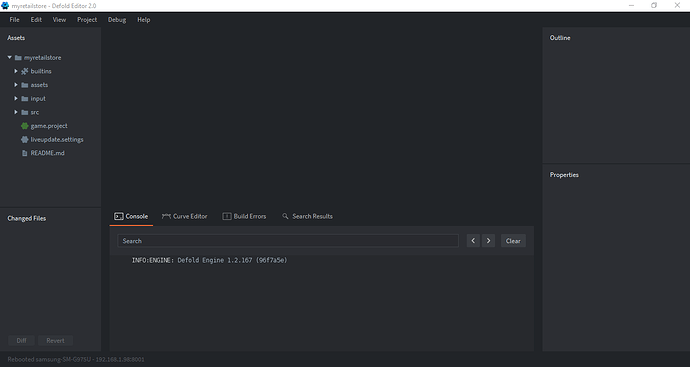Click the src folder icon
The height and width of the screenshot is (367, 690).
coord(25,112)
